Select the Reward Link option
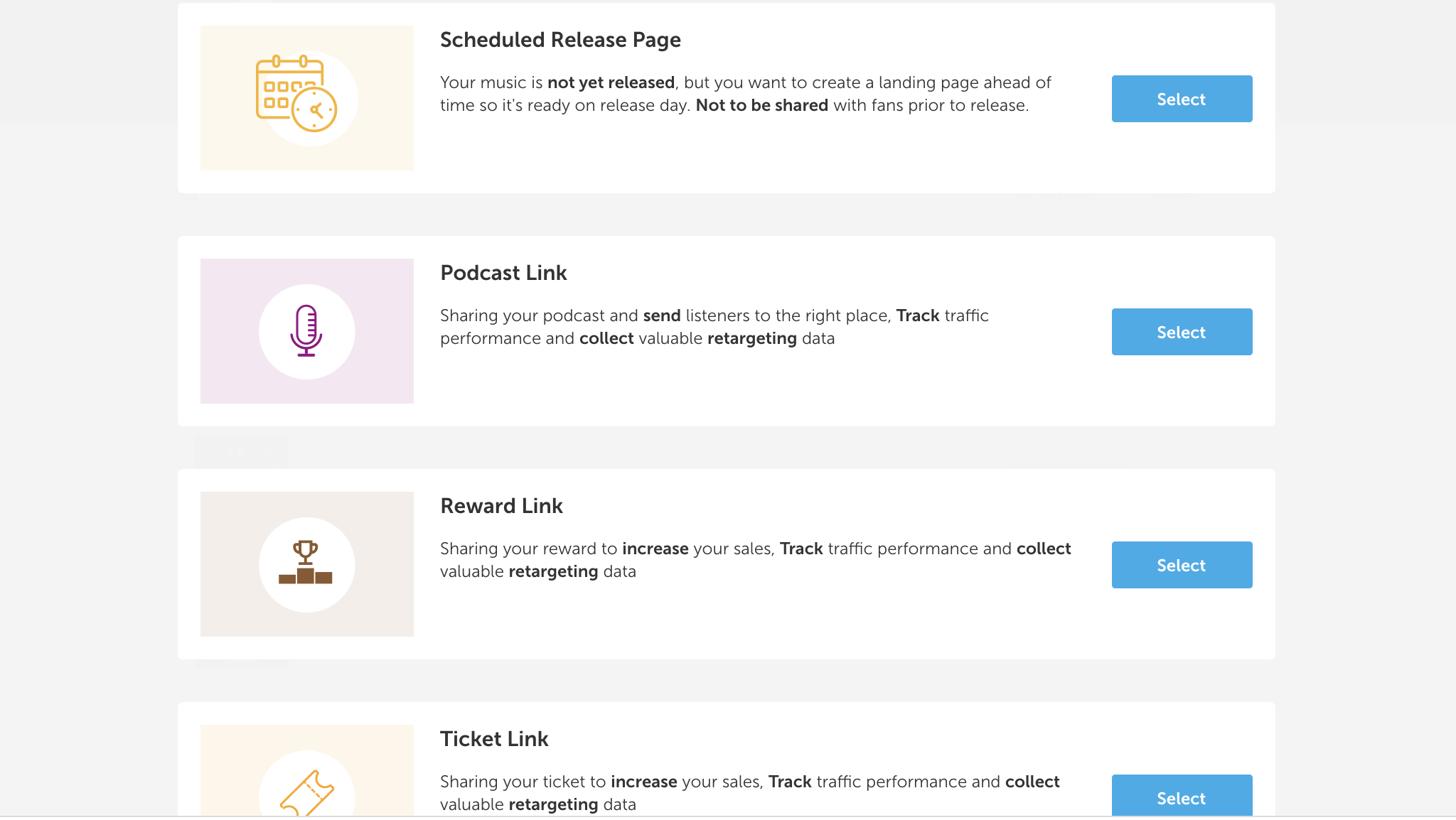This screenshot has height=820, width=1456. pos(1182,565)
